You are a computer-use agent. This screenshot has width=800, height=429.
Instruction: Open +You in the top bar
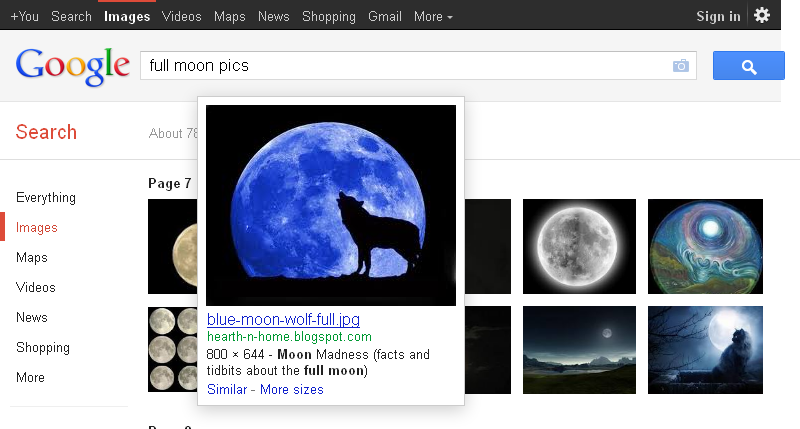pyautogui.click(x=24, y=17)
